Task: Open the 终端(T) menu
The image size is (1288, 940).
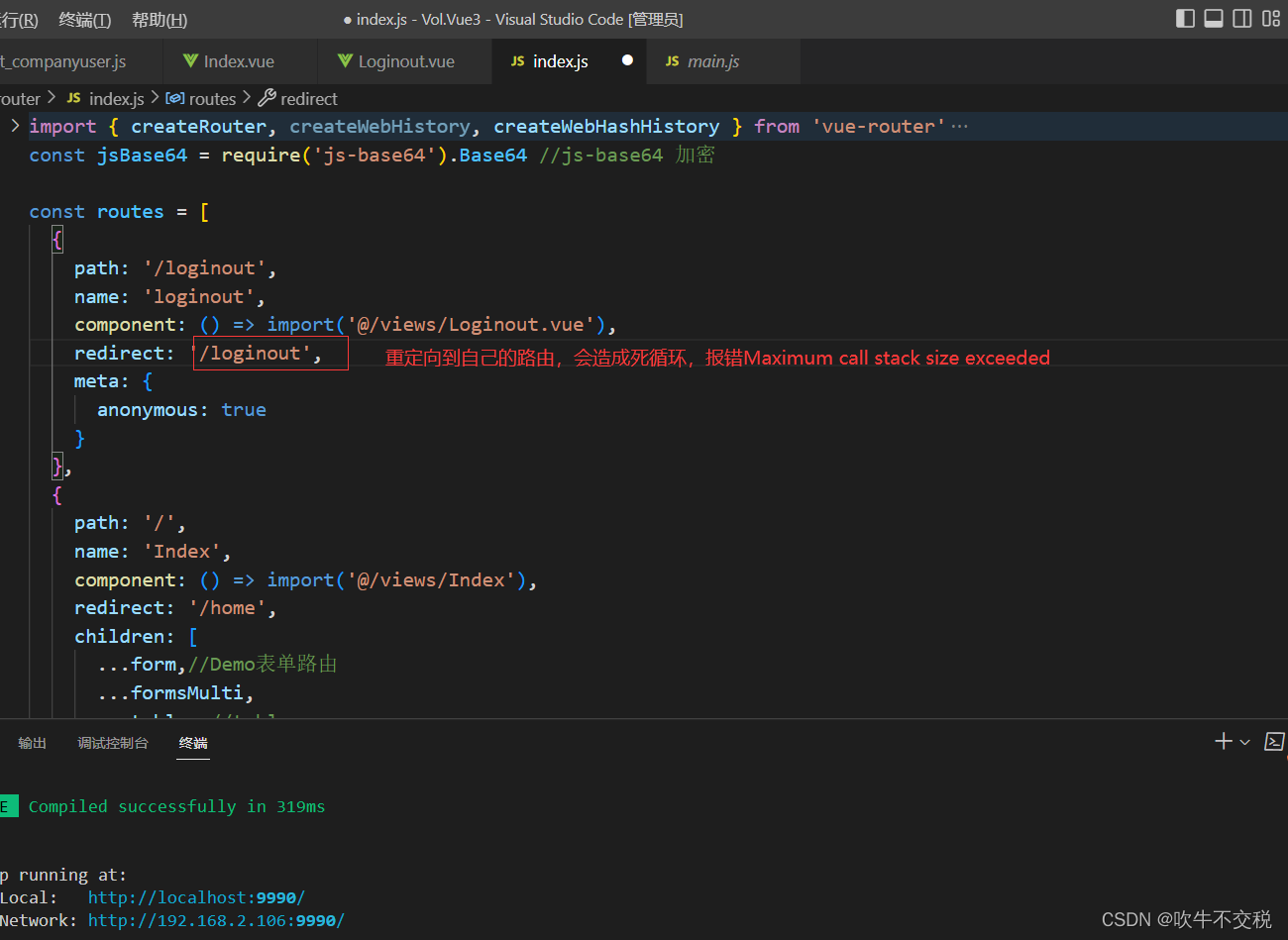Action: [85, 20]
